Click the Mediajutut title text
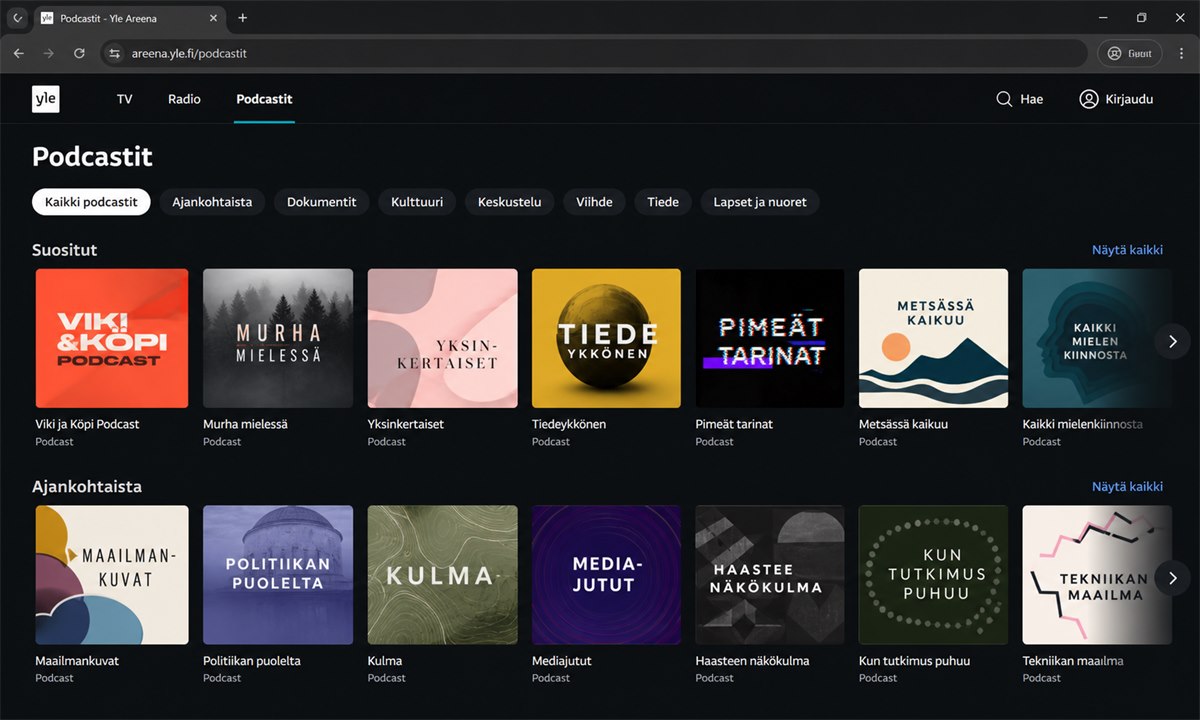Viewport: 1200px width, 720px height. (x=562, y=661)
